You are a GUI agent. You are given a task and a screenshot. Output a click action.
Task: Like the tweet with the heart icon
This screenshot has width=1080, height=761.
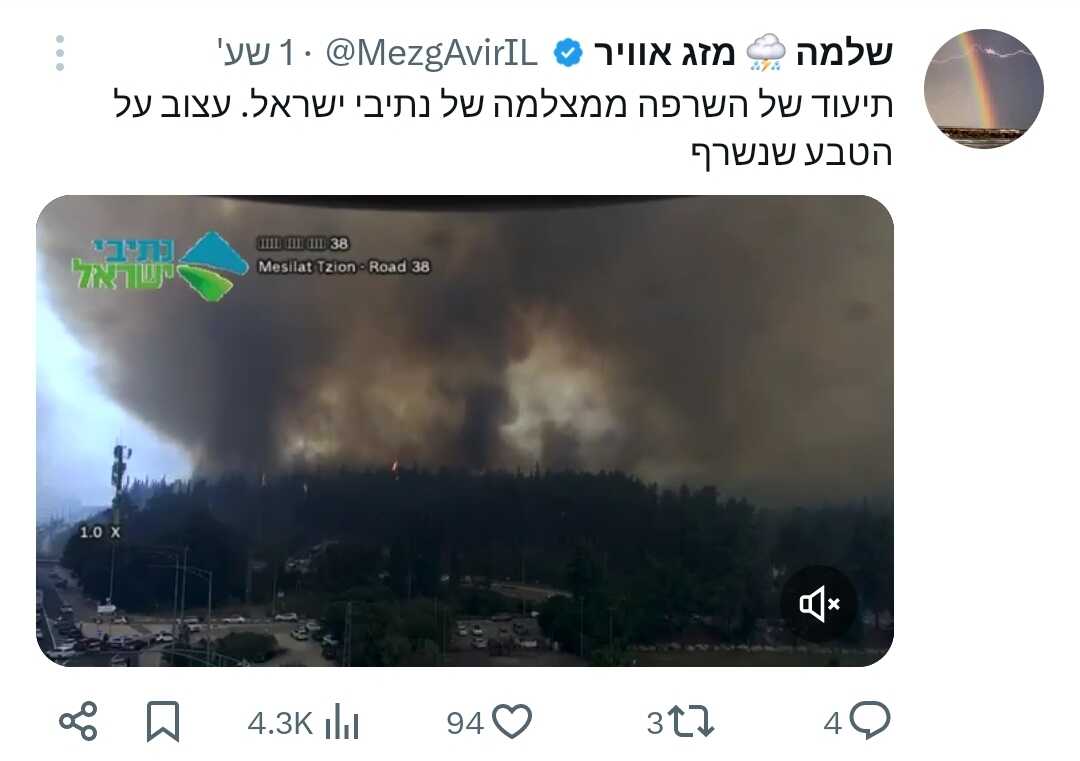click(x=513, y=722)
